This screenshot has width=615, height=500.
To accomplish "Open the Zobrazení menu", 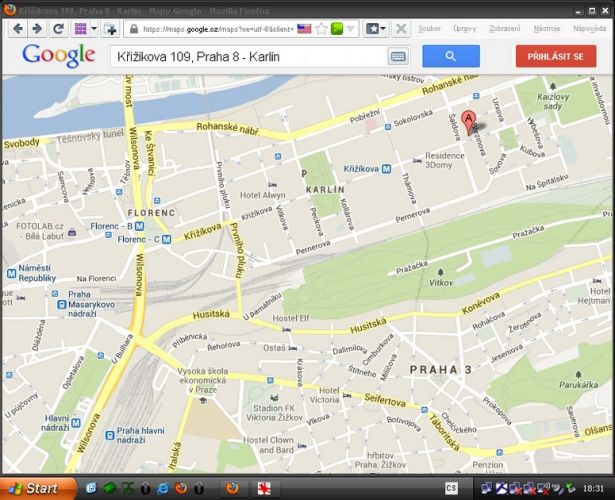I will (504, 29).
